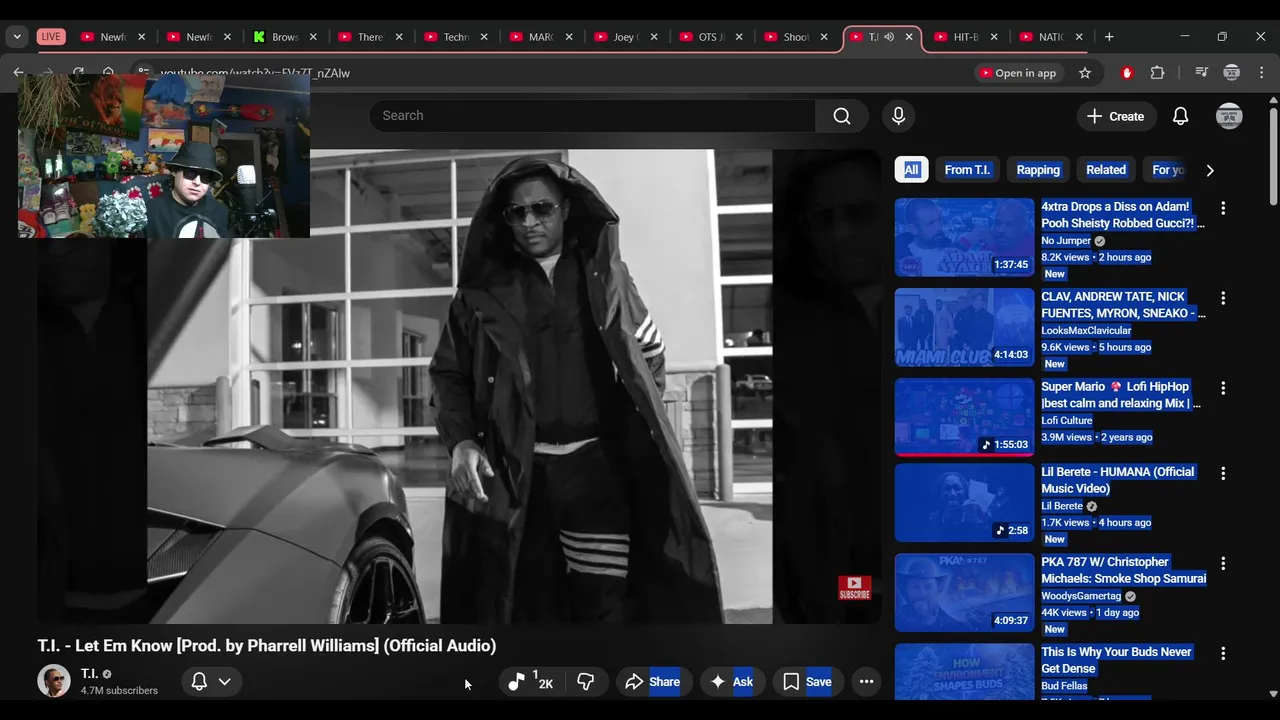Expand the subscription notification dropdown for T.I.
Image resolution: width=1280 pixels, height=720 pixels.
click(x=225, y=682)
